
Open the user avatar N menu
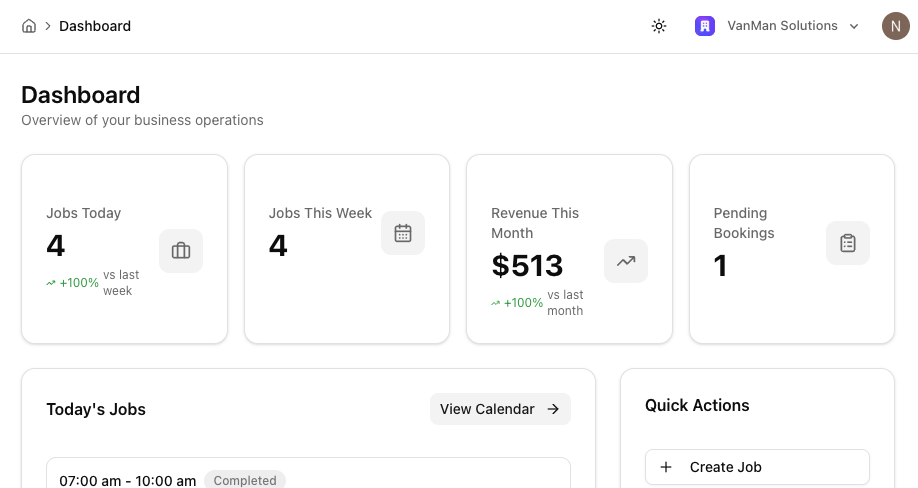(896, 26)
